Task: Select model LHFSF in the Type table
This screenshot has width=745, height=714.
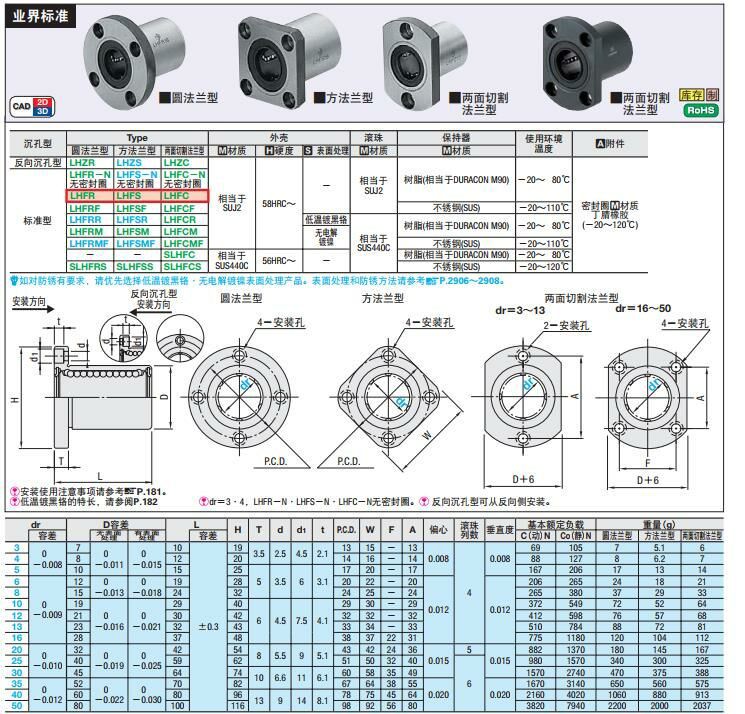Action: coord(131,209)
